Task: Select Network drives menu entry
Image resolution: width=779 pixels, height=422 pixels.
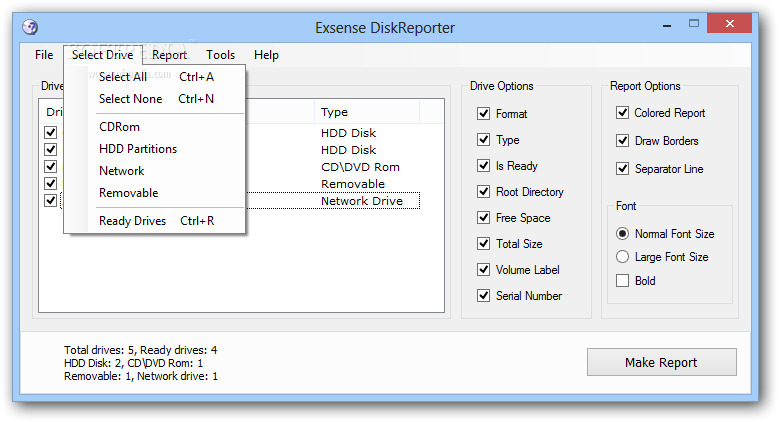Action: pyautogui.click(x=155, y=170)
